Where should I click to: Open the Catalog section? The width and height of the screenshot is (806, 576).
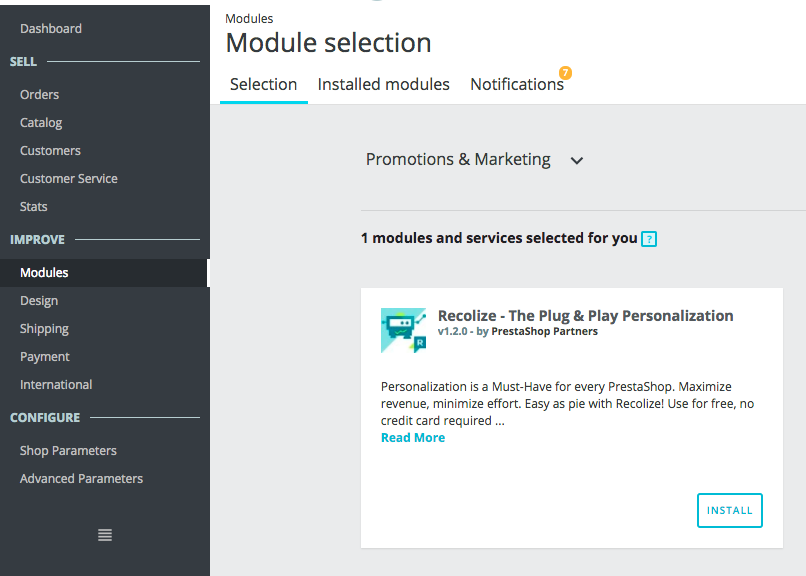(x=41, y=123)
